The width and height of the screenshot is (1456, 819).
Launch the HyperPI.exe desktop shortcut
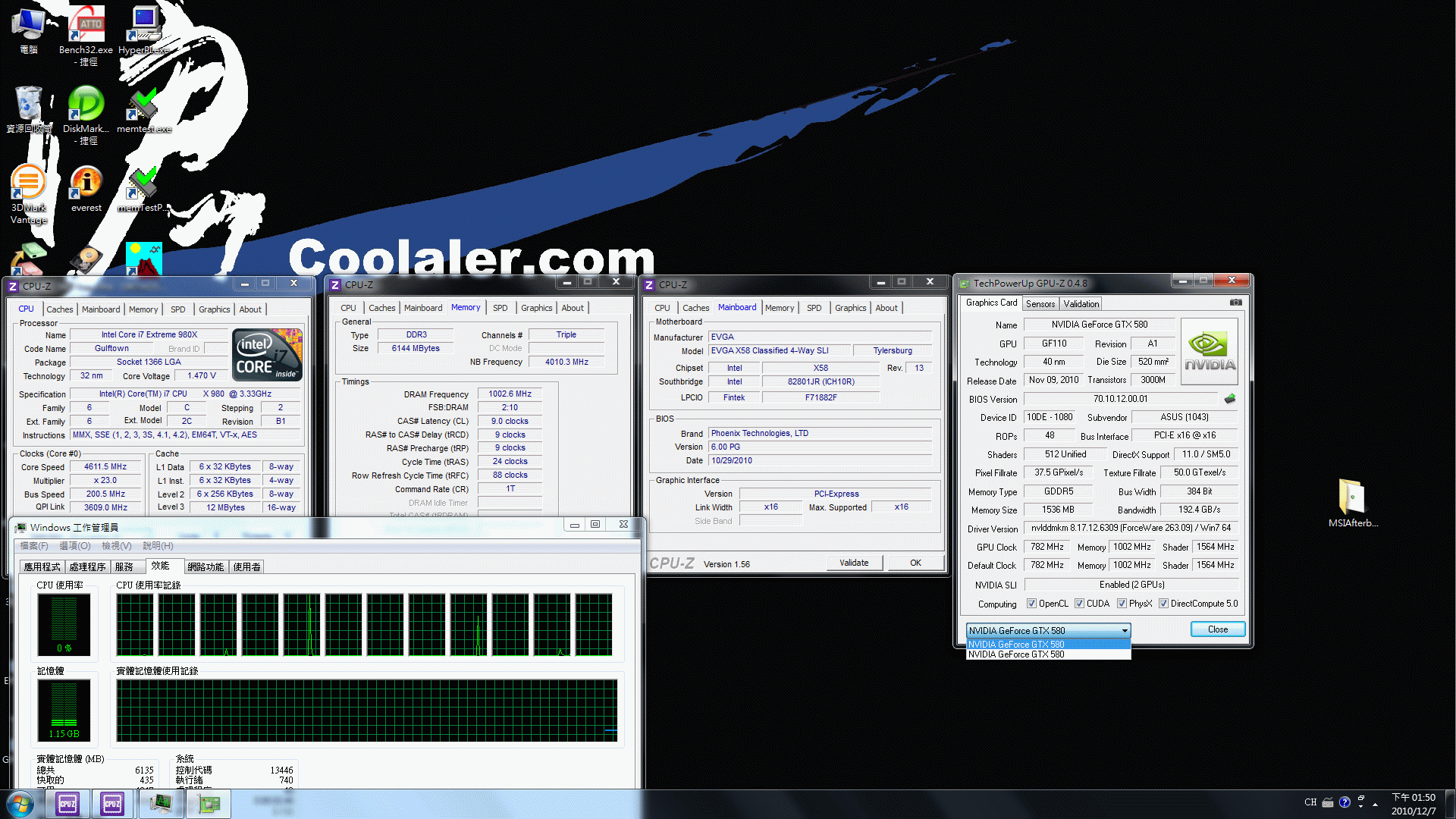tap(143, 30)
